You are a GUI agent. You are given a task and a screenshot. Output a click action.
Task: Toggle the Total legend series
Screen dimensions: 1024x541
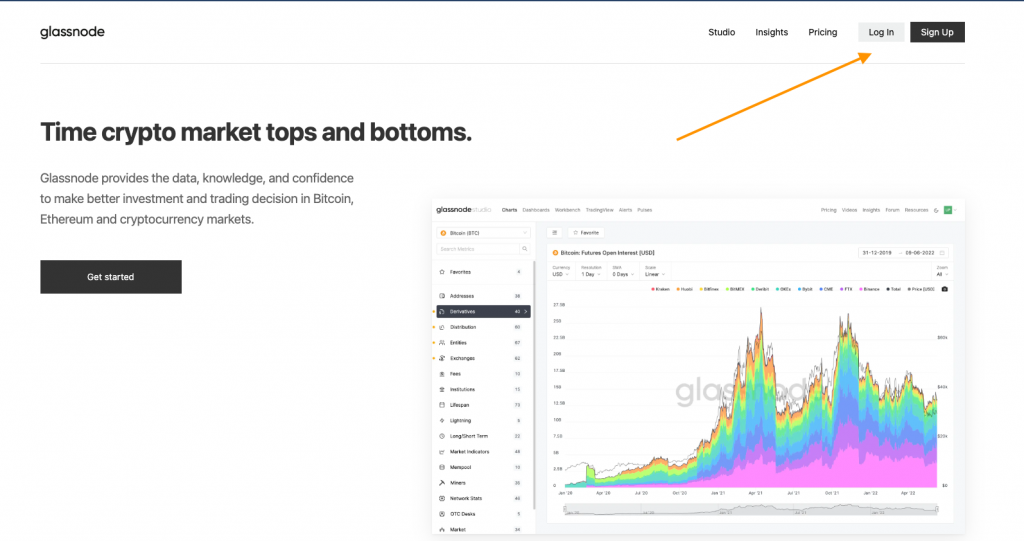coord(894,289)
